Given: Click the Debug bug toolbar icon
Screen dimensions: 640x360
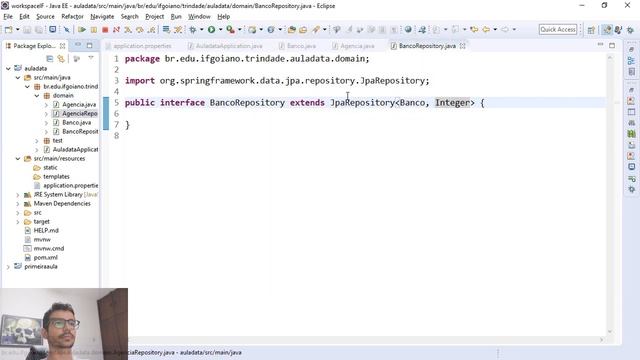Looking at the screenshot, I should [x=193, y=29].
